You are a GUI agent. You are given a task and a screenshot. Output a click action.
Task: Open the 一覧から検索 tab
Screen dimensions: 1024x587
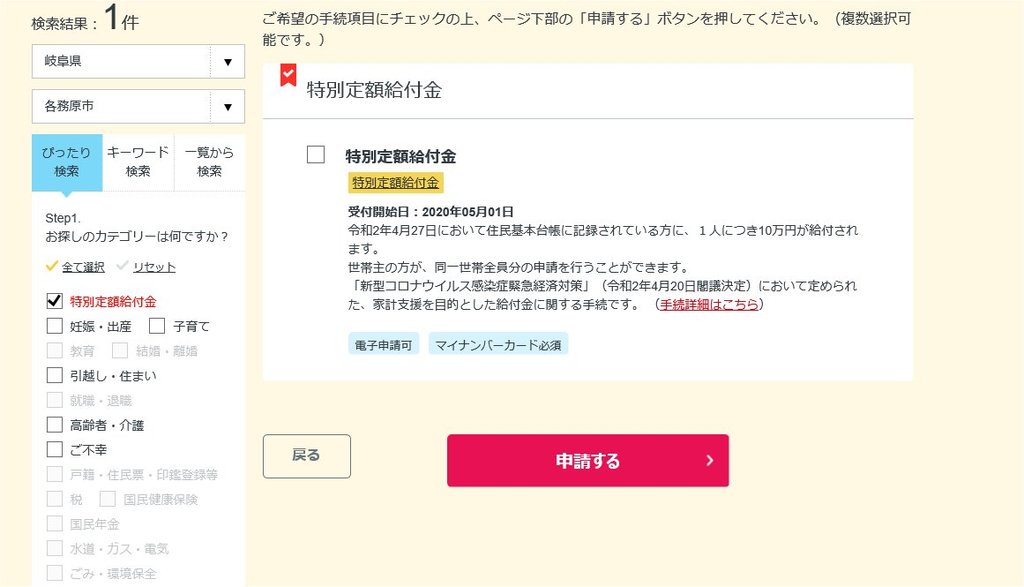(210, 162)
